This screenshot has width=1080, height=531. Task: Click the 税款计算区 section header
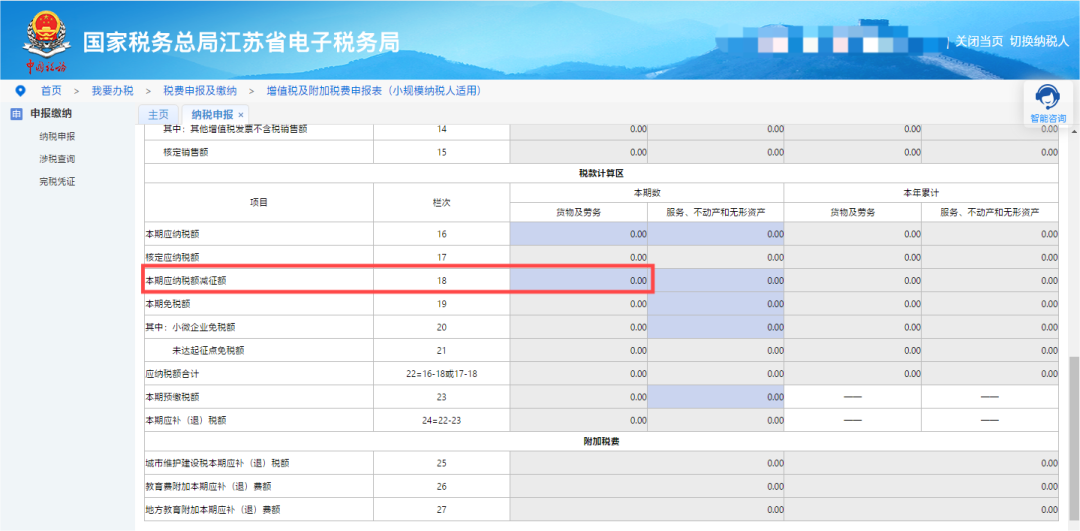coord(601,173)
